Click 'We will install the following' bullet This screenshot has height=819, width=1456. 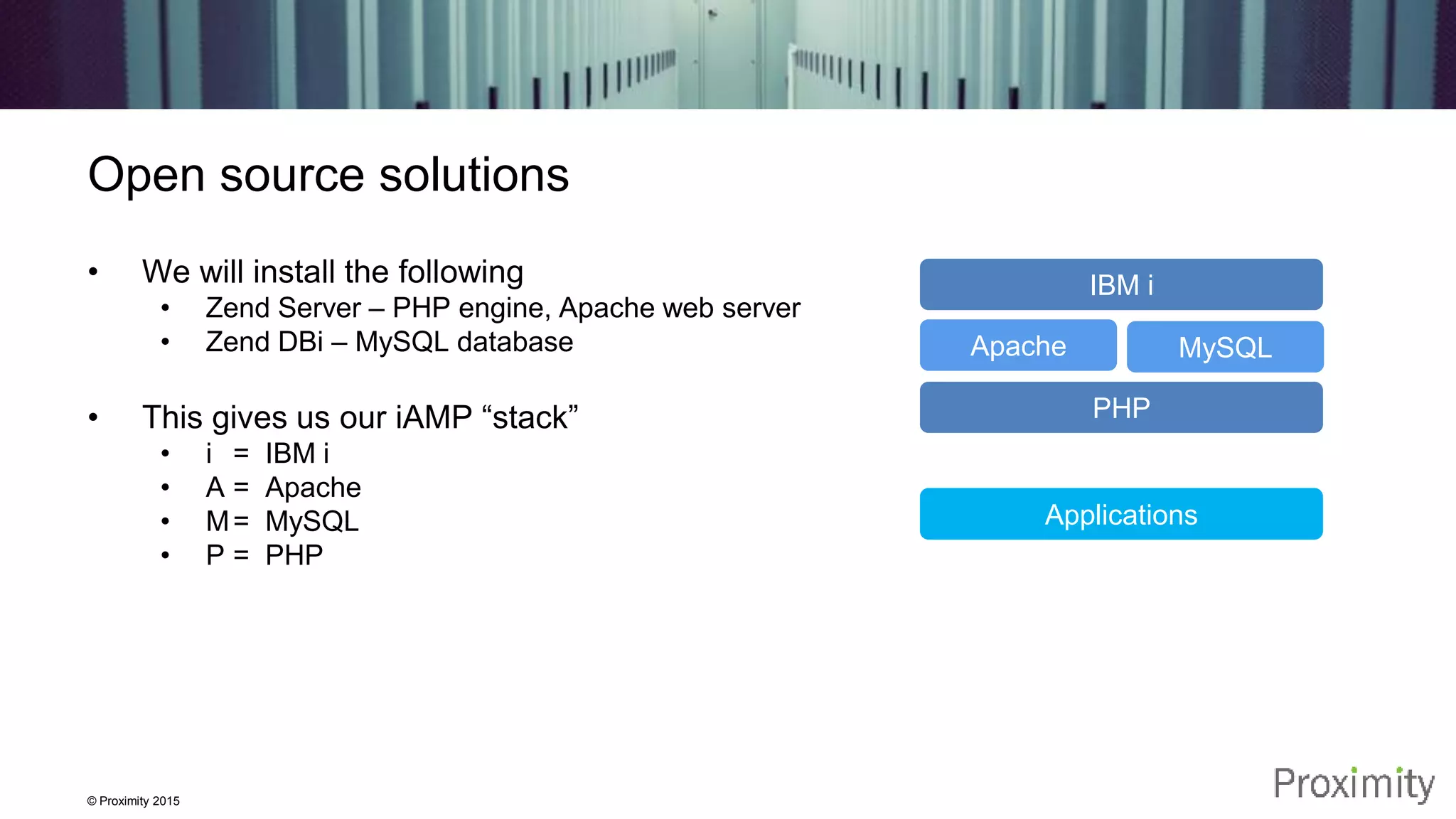pyautogui.click(x=333, y=272)
